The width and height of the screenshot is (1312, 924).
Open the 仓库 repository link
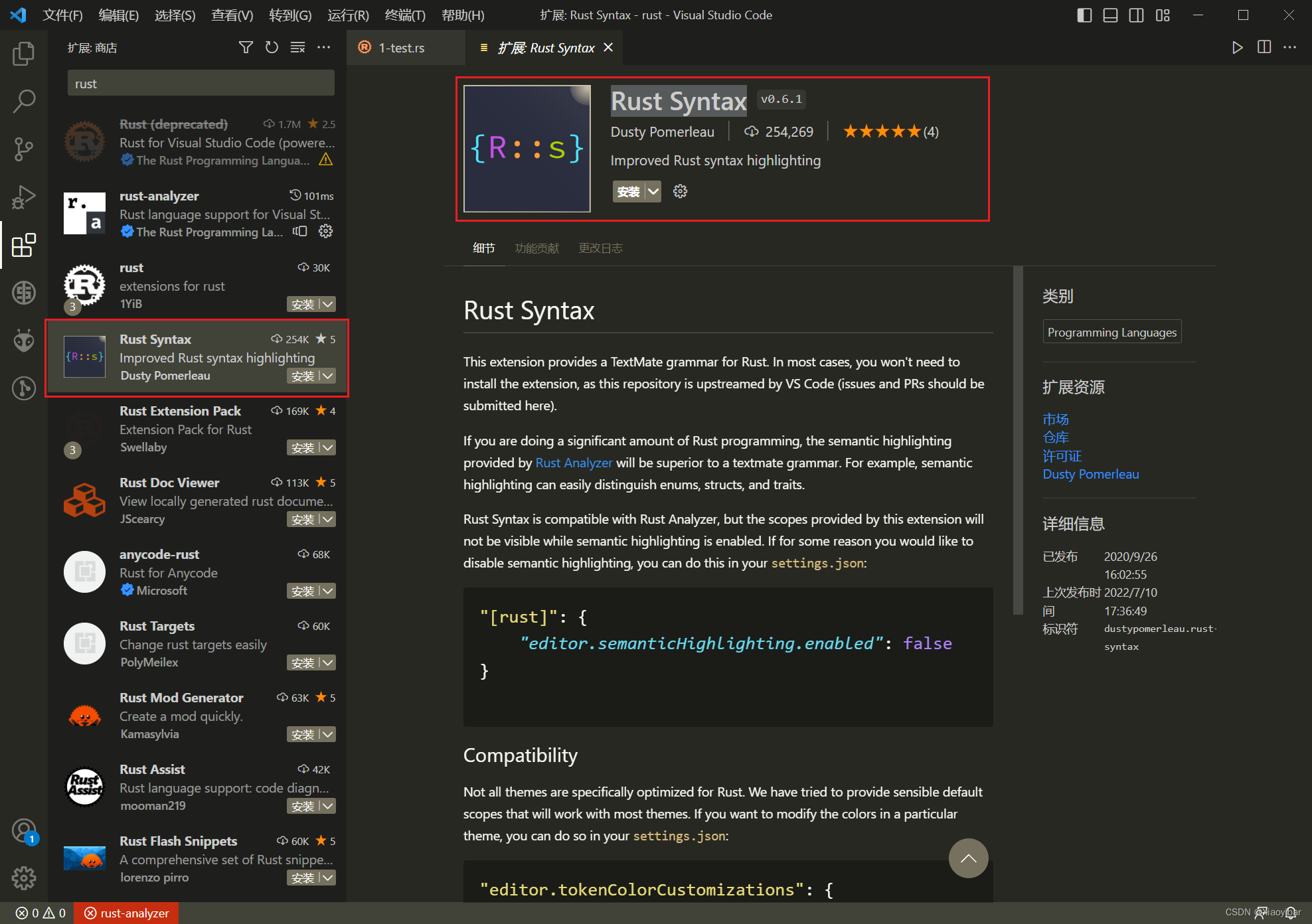[1056, 437]
